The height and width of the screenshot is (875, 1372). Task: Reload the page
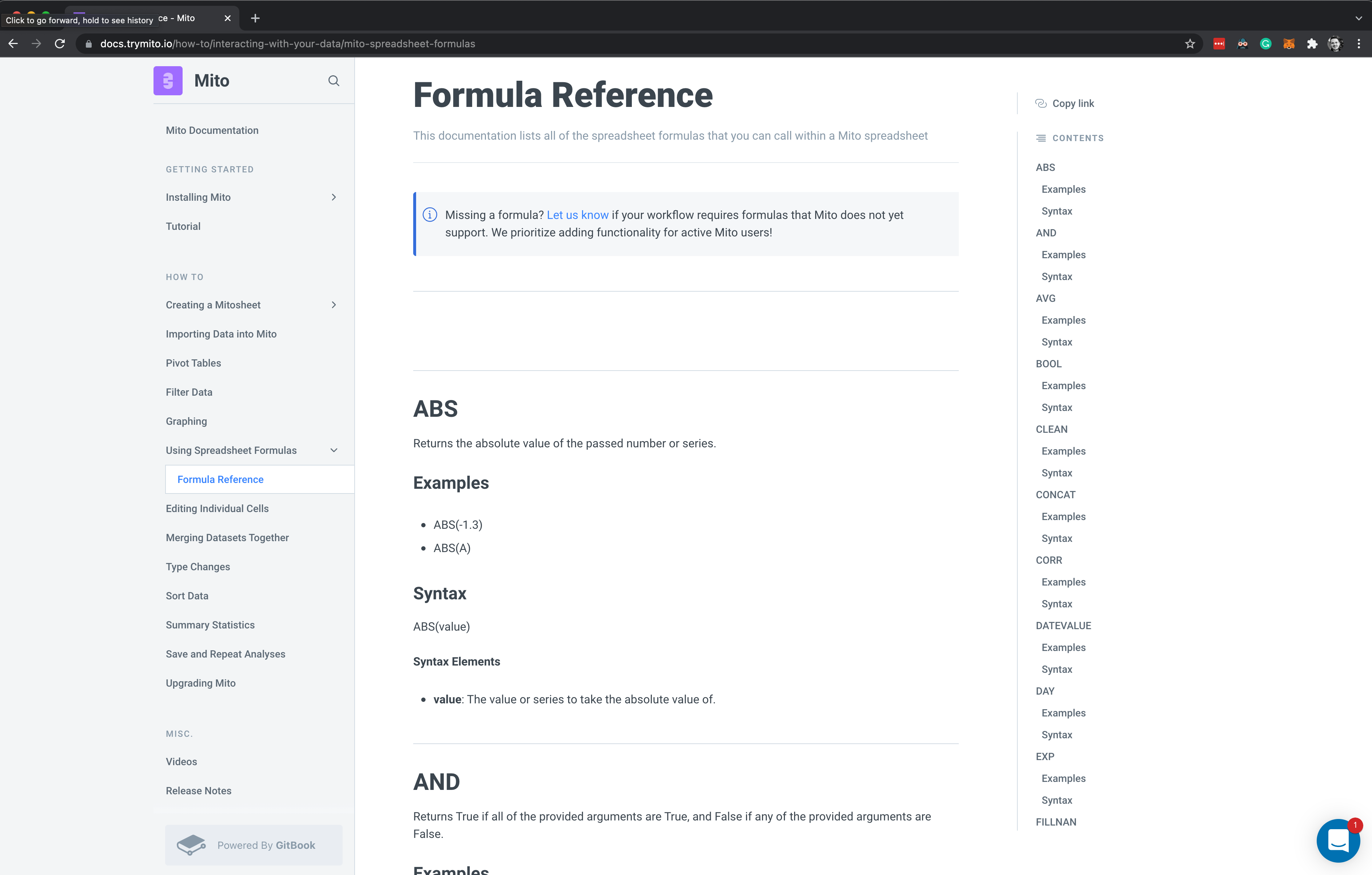60,44
